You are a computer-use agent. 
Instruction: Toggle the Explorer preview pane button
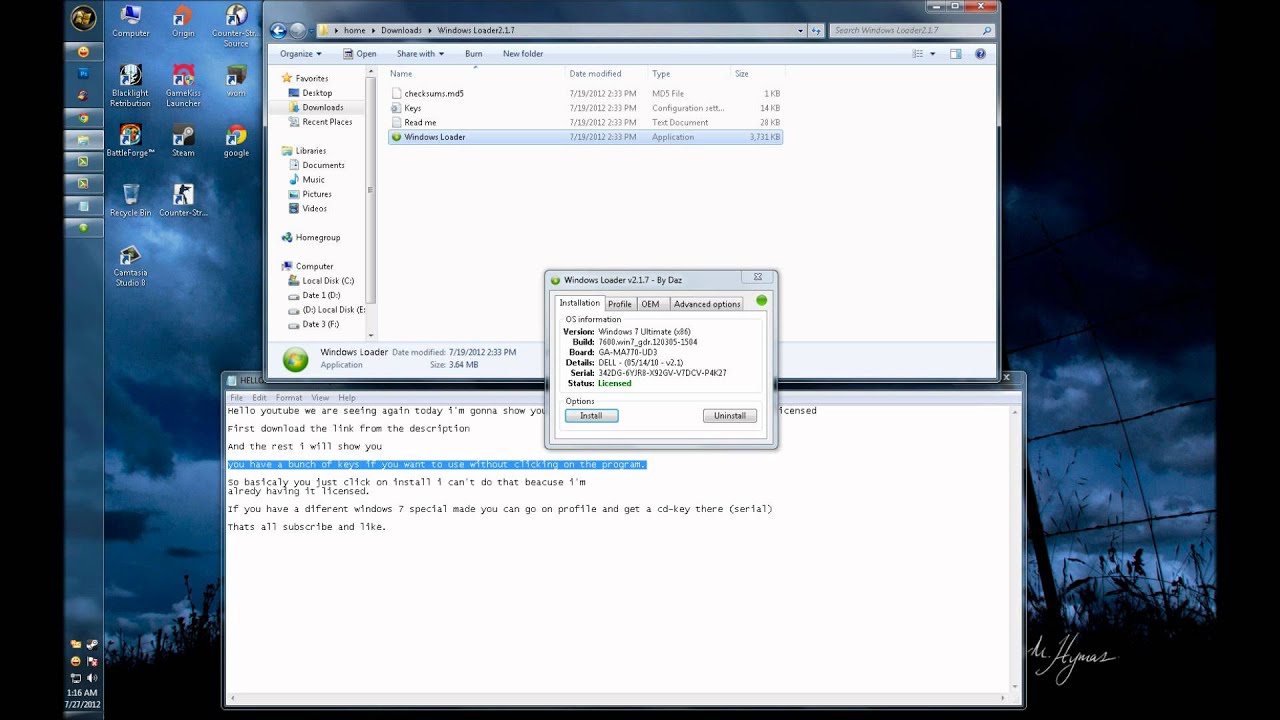[955, 54]
